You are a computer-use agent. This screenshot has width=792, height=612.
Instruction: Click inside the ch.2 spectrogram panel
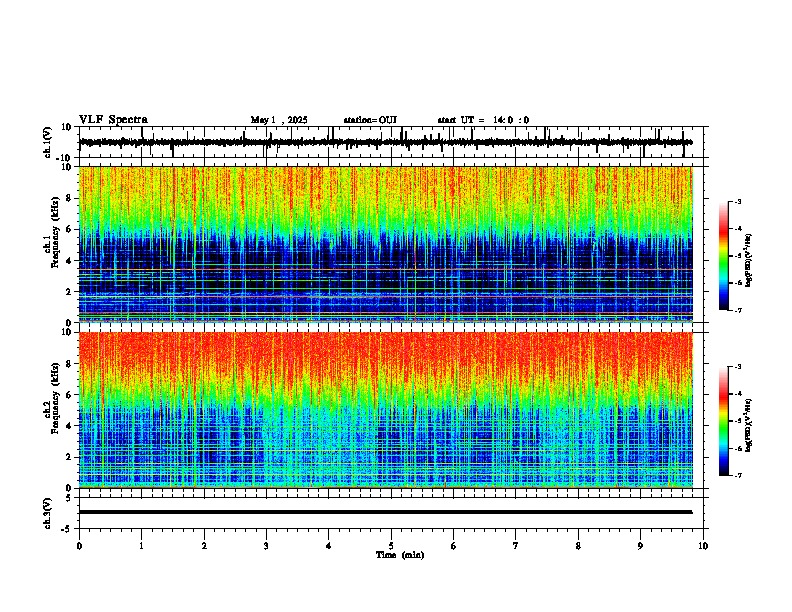click(386, 410)
